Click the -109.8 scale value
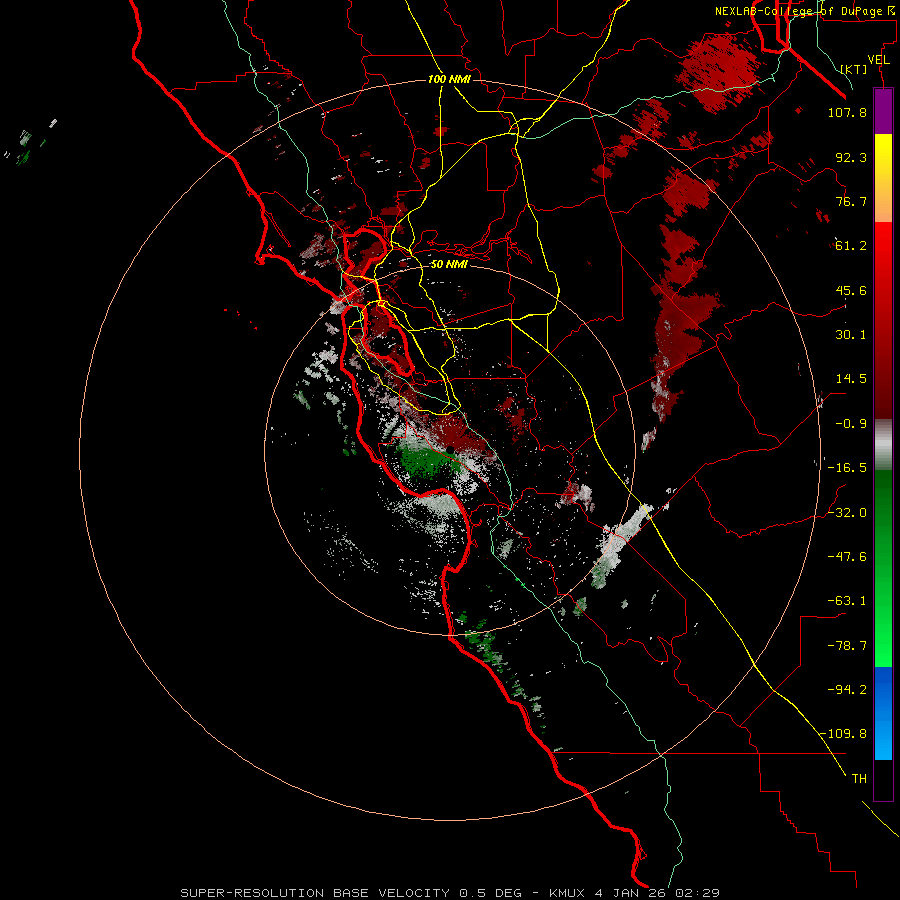 click(844, 734)
